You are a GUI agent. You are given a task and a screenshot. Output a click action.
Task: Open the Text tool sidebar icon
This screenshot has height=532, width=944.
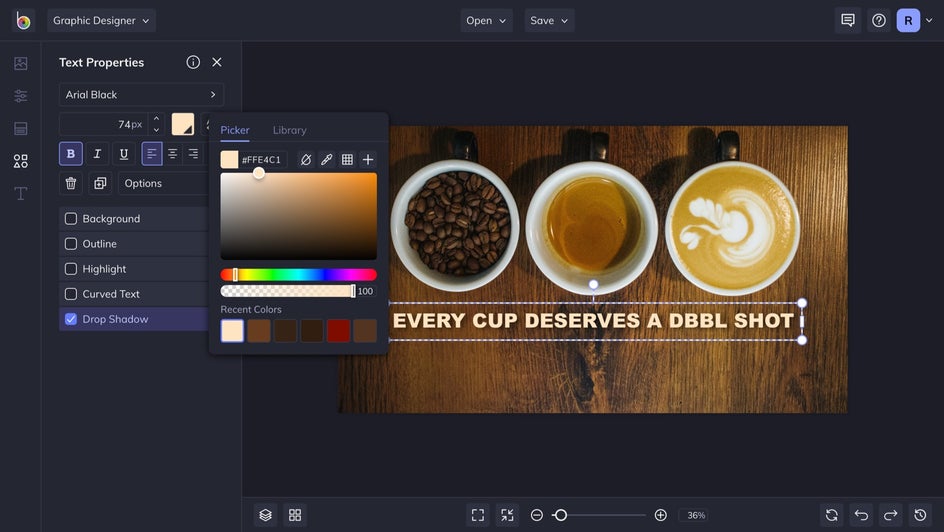20,193
